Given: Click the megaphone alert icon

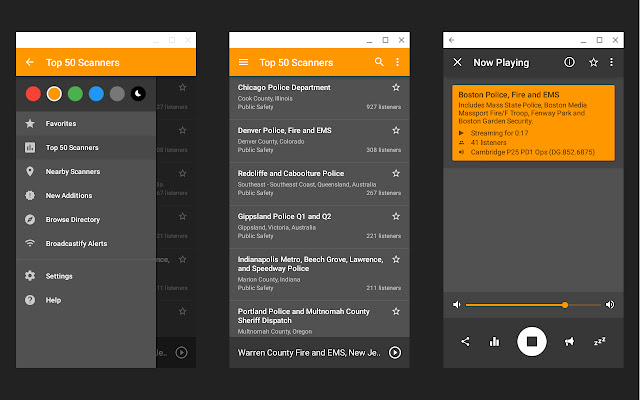Looking at the screenshot, I should pos(568,341).
